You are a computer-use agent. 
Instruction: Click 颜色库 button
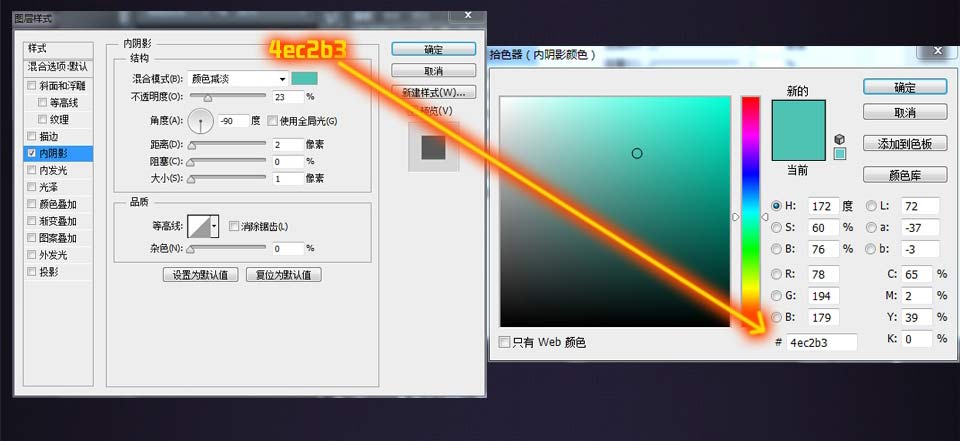tap(904, 175)
